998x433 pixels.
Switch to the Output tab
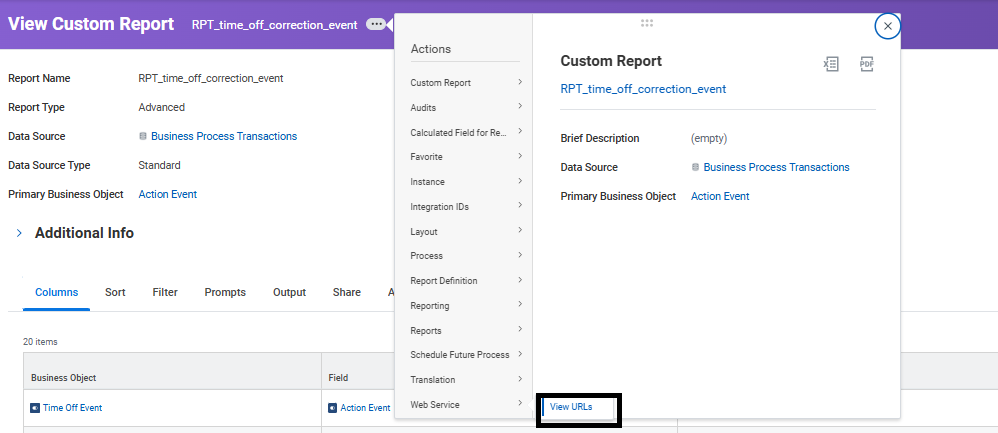click(290, 292)
